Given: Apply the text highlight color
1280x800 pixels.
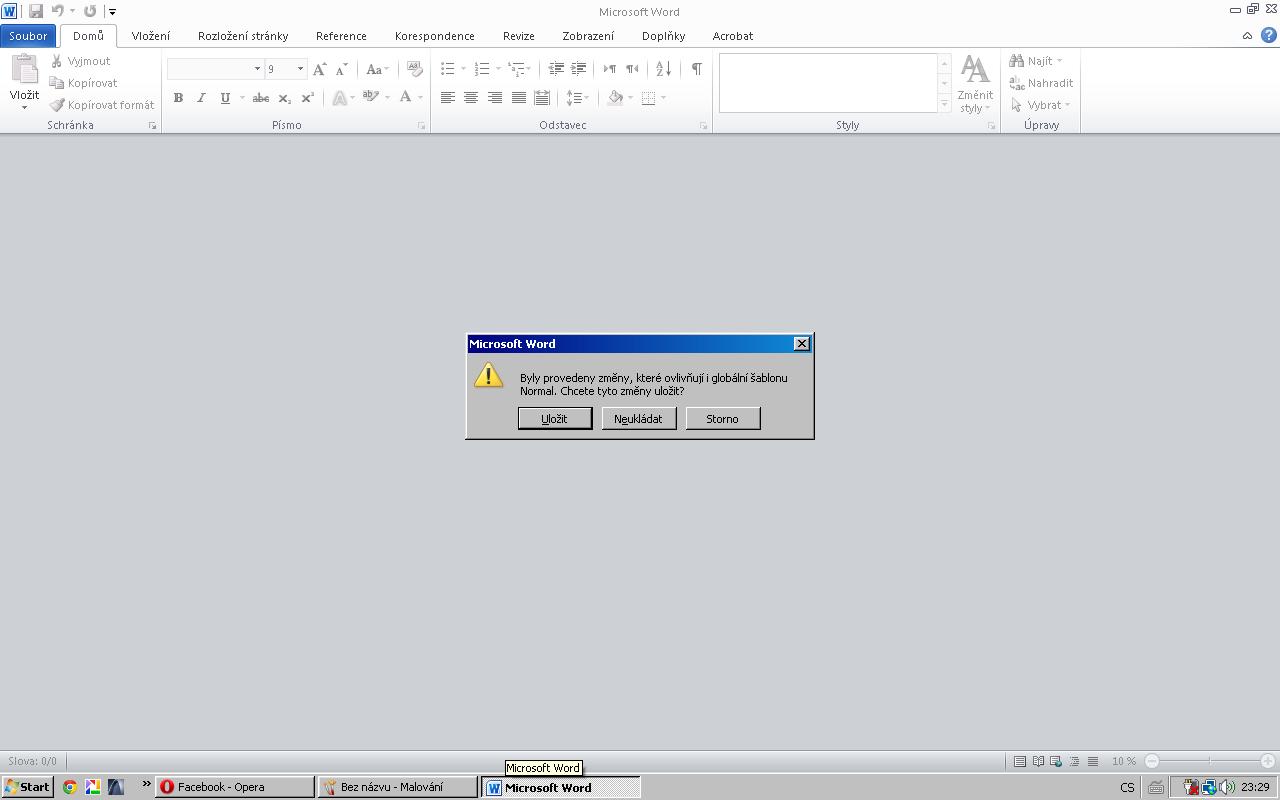Looking at the screenshot, I should tap(370, 98).
